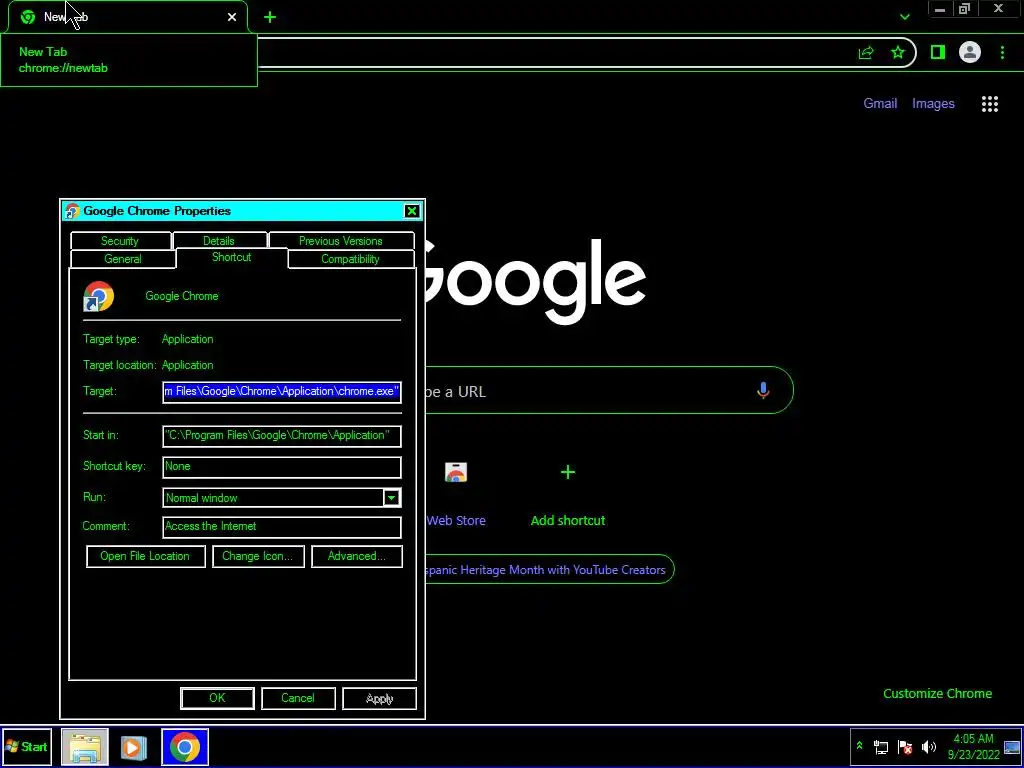Click the "Target location:" label
The image size is (1024, 768).
[x=120, y=365]
